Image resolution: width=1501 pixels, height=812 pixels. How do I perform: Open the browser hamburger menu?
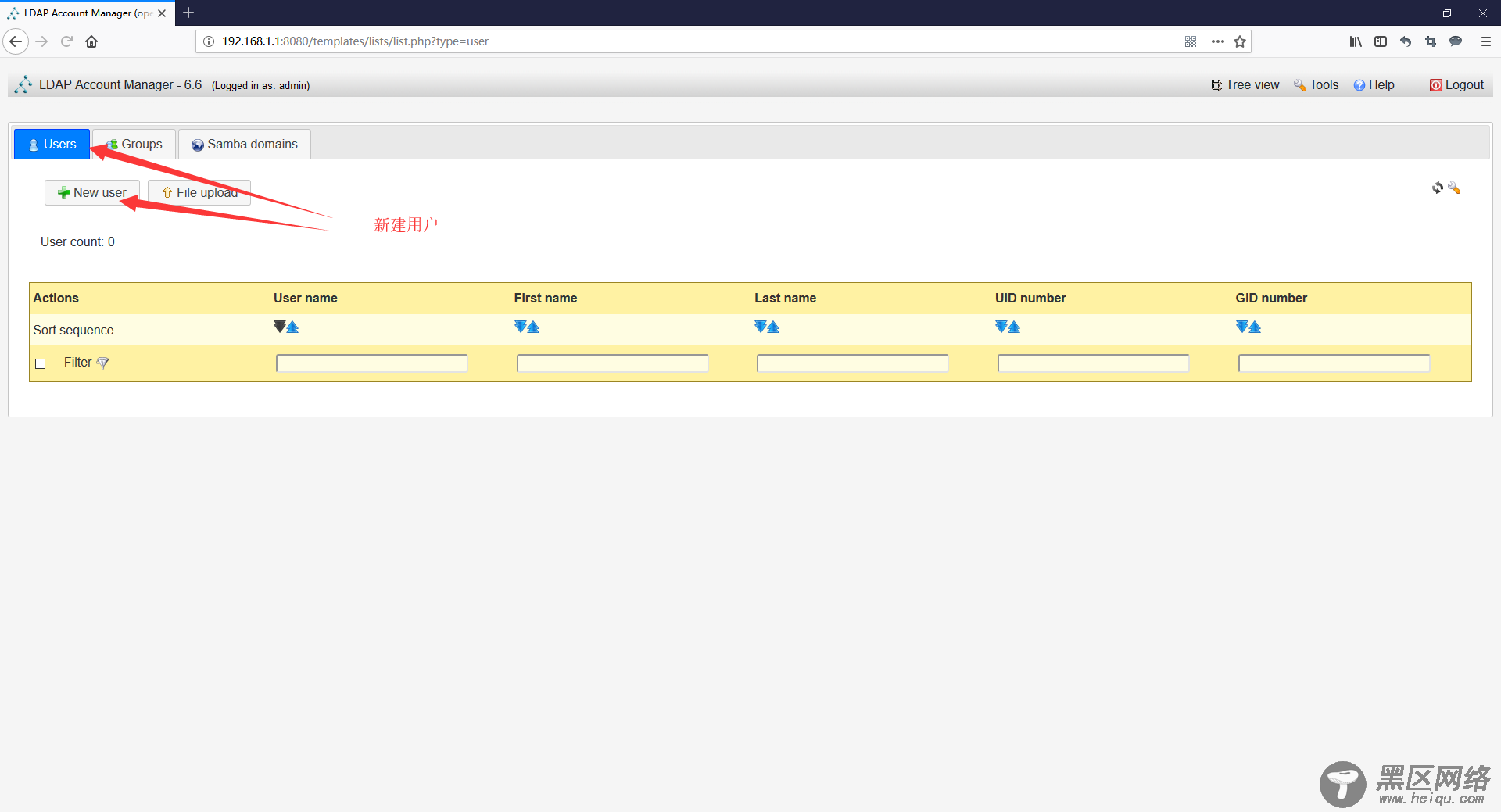click(1486, 41)
